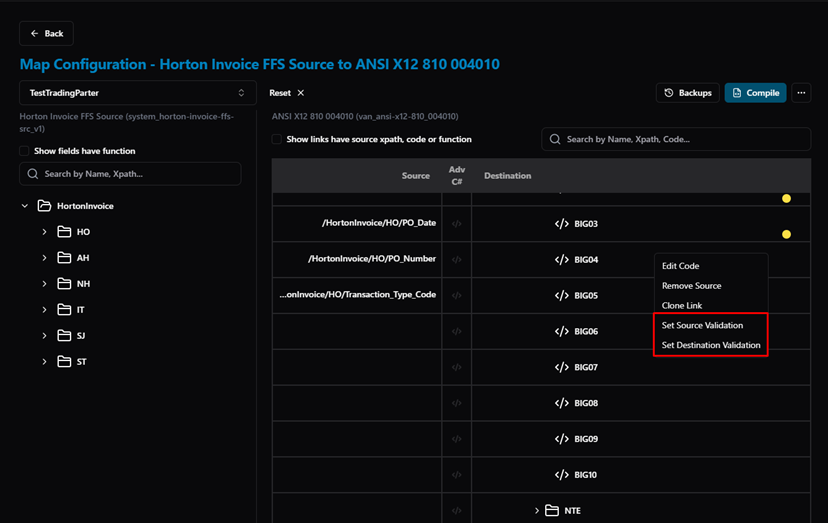Image resolution: width=828 pixels, height=523 pixels.
Task: Choose Set Destination Validation menu item
Action: click(x=711, y=345)
